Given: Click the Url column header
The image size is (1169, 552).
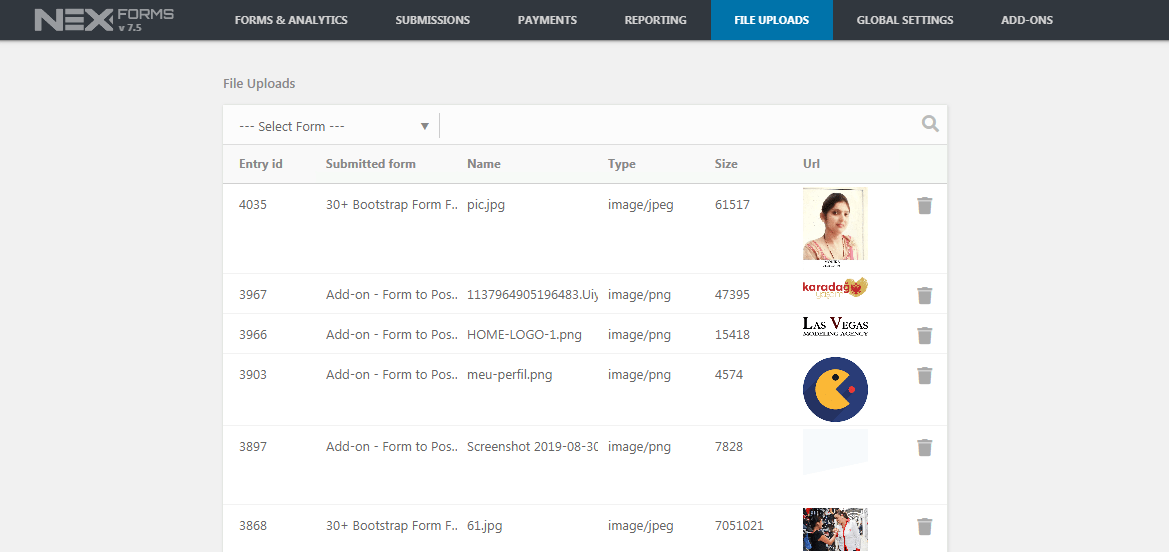Looking at the screenshot, I should coord(811,164).
